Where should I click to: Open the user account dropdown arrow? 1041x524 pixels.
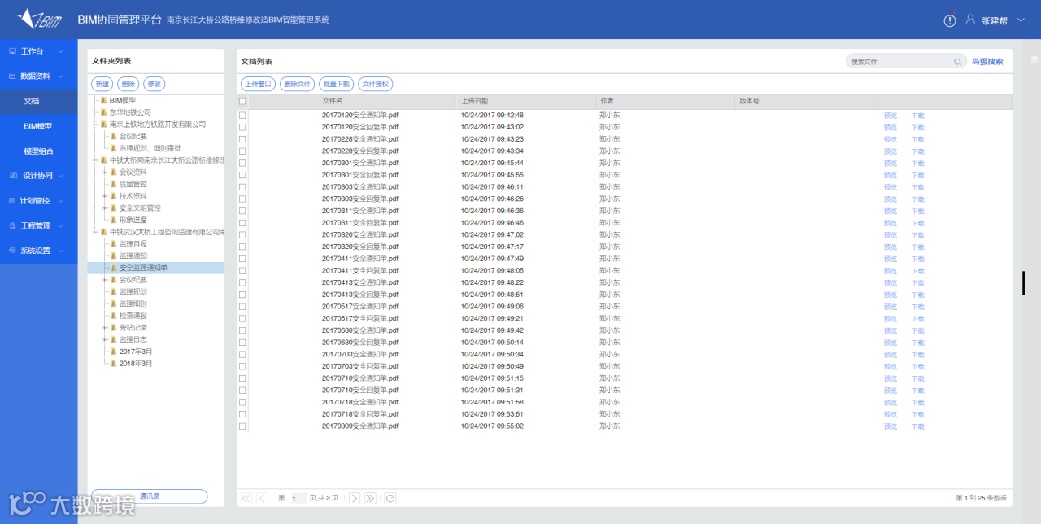pos(1021,21)
